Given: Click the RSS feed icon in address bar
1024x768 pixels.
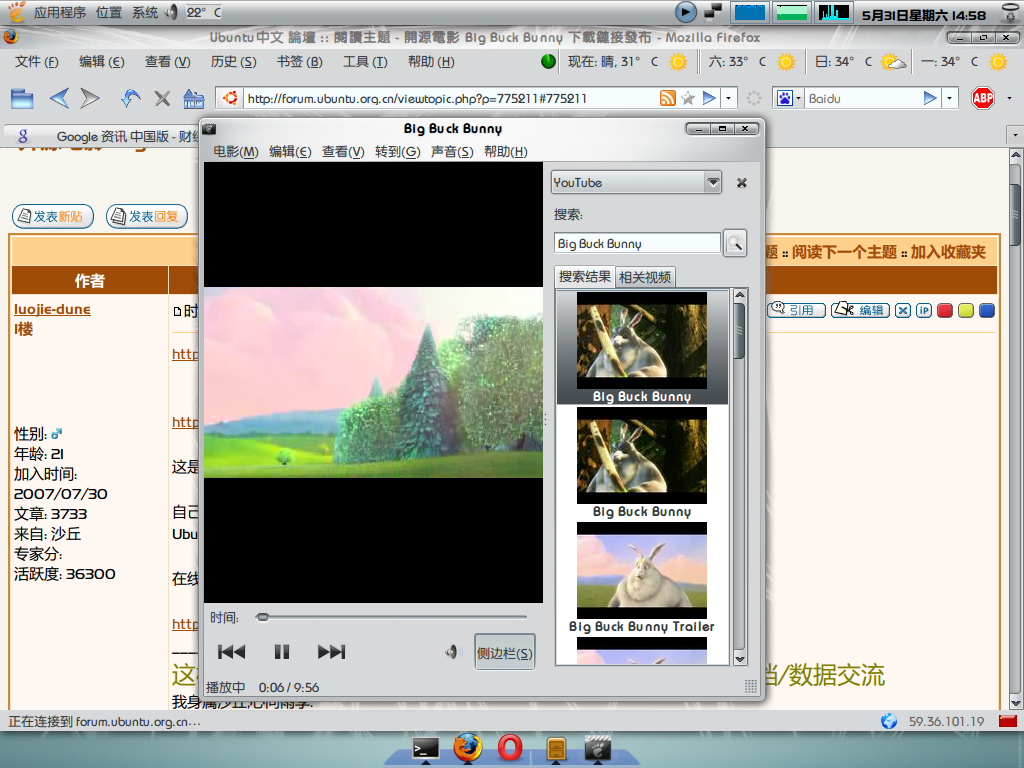Looking at the screenshot, I should [x=667, y=99].
